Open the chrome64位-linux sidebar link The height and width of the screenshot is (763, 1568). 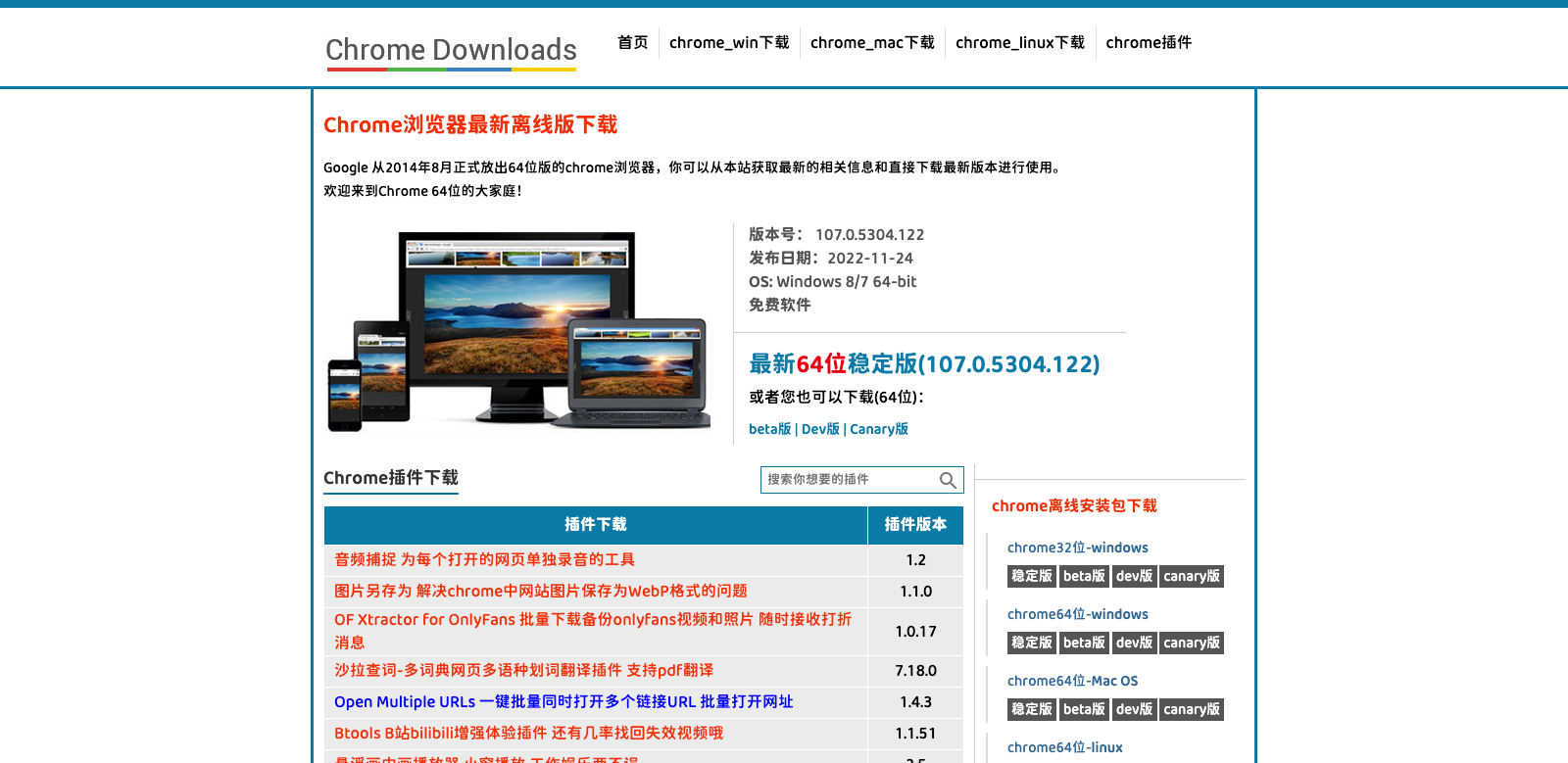[x=1065, y=747]
